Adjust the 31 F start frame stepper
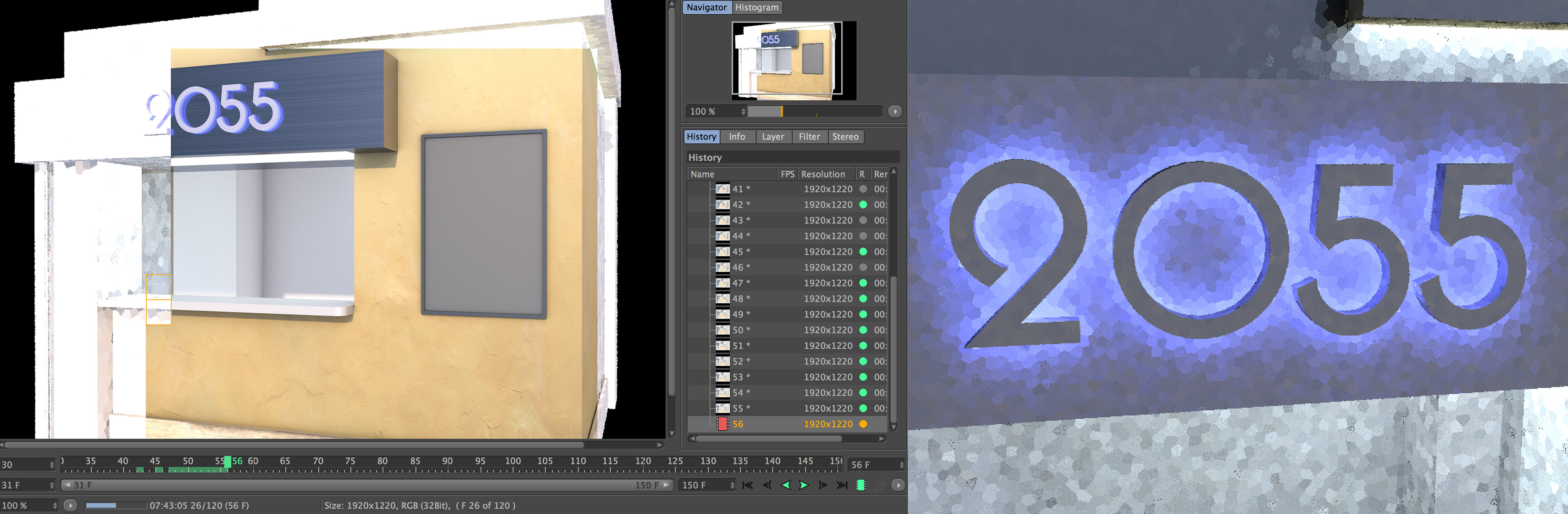Screen dimensions: 1568x514 point(52,485)
